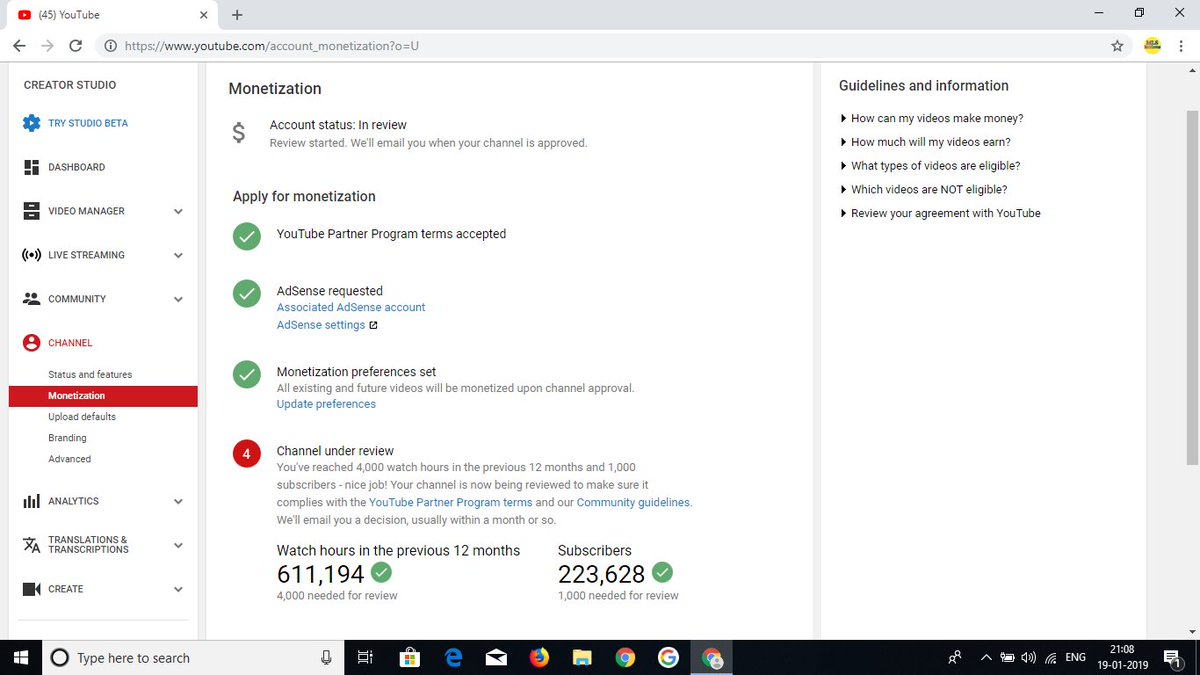This screenshot has width=1200, height=675.
Task: Click the Try Studio Beta link
Action: tap(88, 123)
